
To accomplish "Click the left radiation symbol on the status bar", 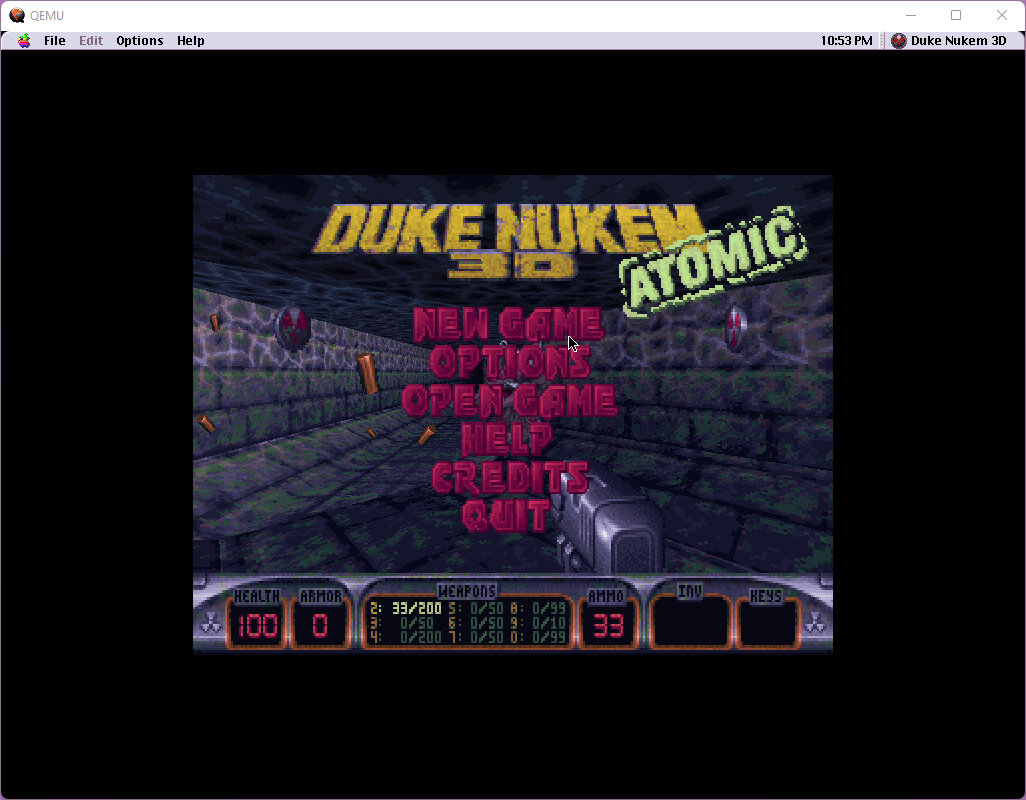I will pos(210,624).
